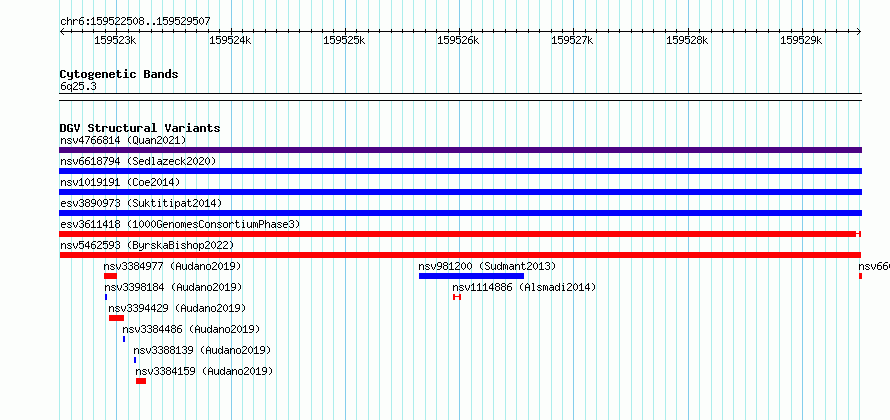Open the nsv1019191 (Coe2014) label
Screen dimensions: 890x420
120,182
